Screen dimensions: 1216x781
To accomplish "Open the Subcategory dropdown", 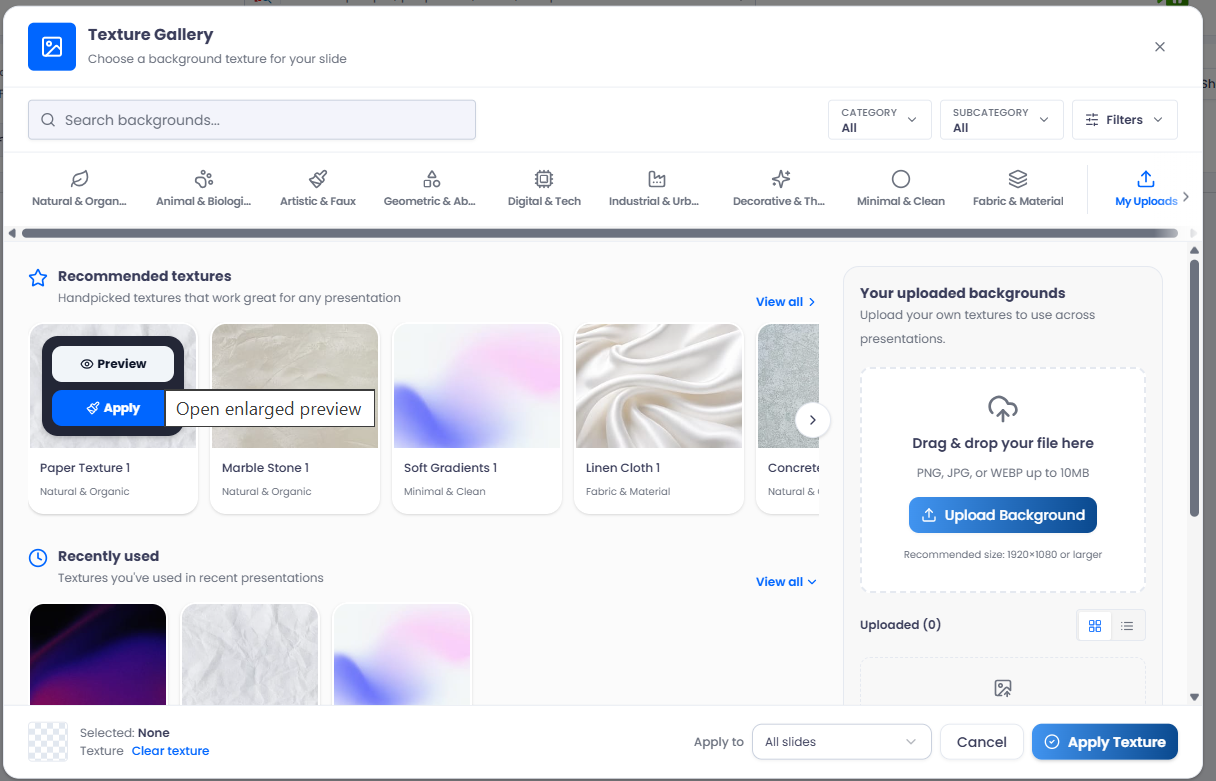I will (x=1001, y=120).
